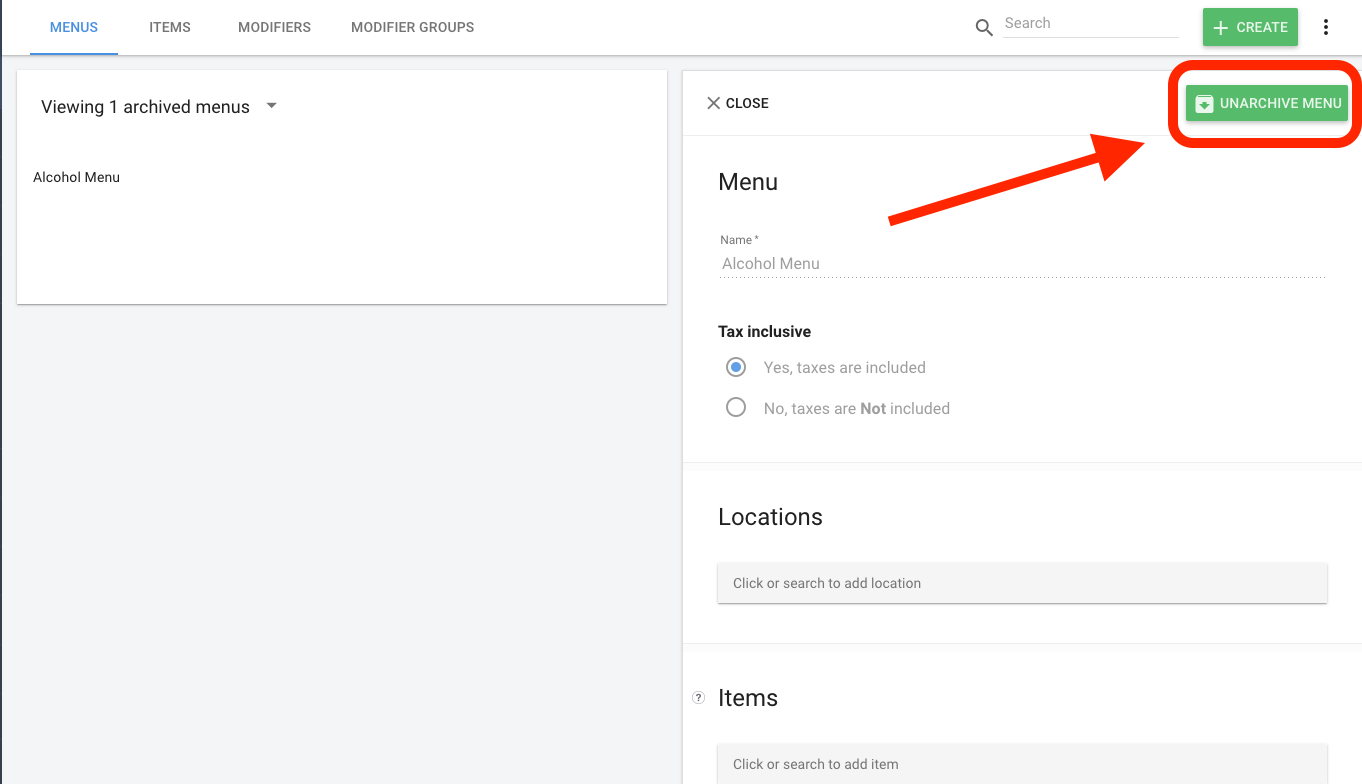
Task: Open the three-dot overflow menu
Action: click(1326, 27)
